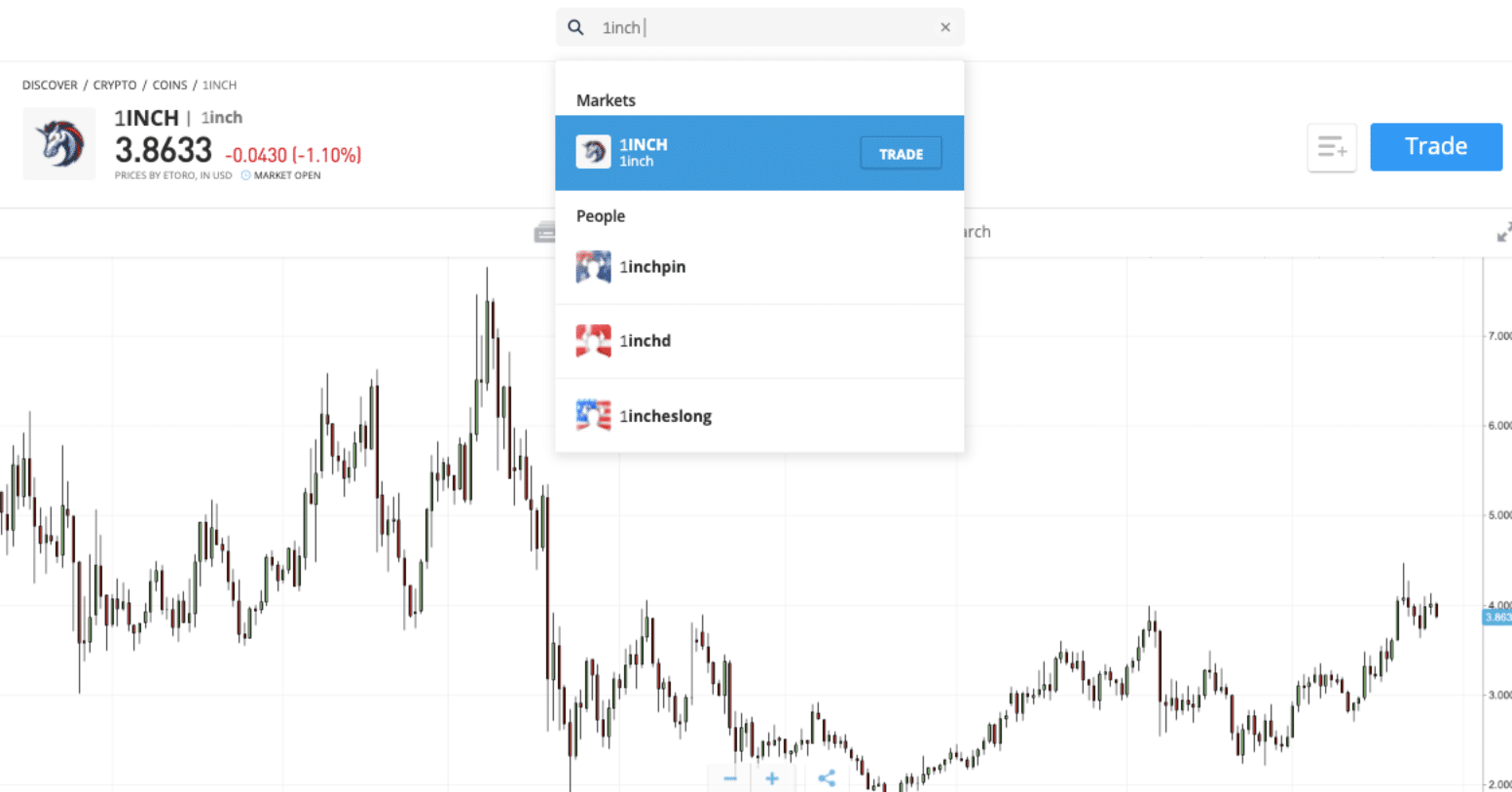Select the 1INCH market result

point(759,153)
